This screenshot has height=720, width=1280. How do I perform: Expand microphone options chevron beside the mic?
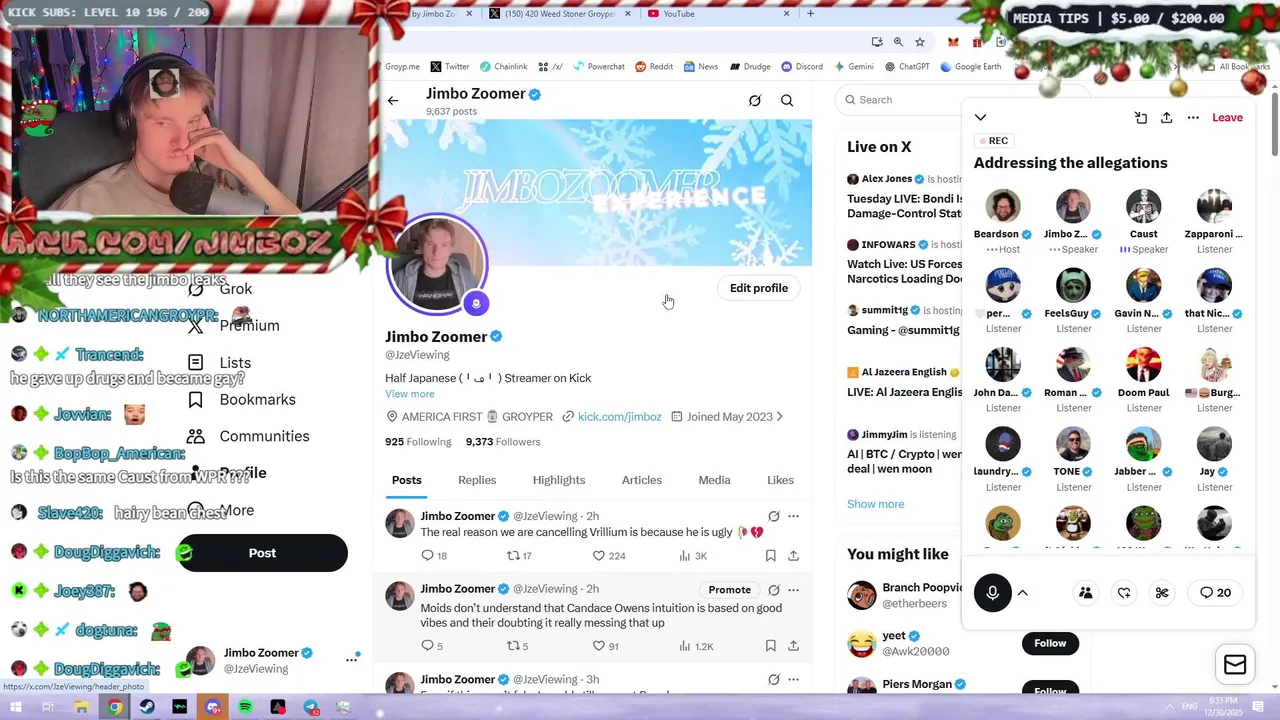click(x=1023, y=593)
